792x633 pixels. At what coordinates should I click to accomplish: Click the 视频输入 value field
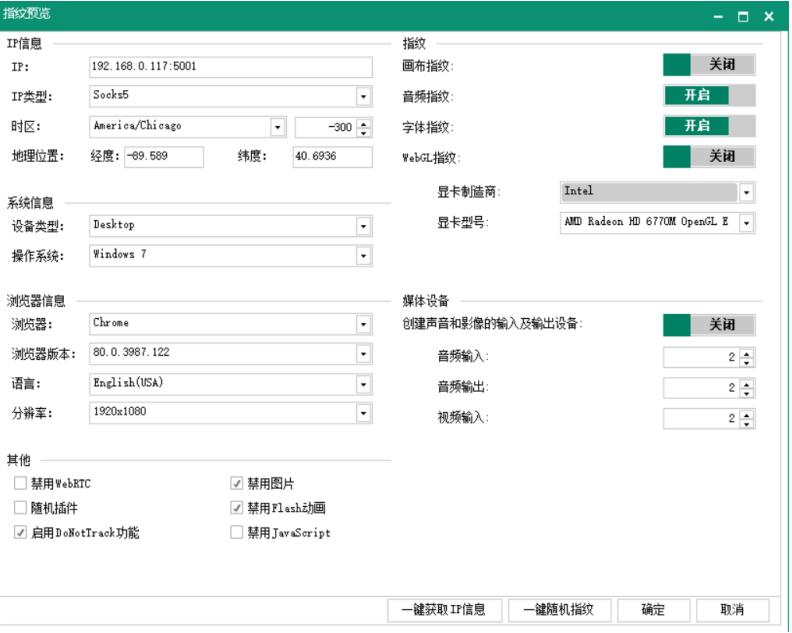click(x=702, y=419)
